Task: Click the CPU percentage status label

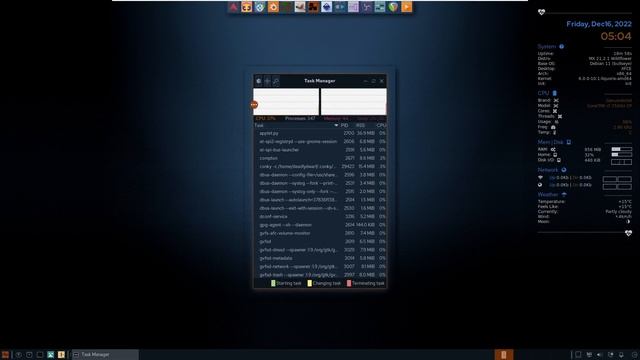Action: (266, 118)
